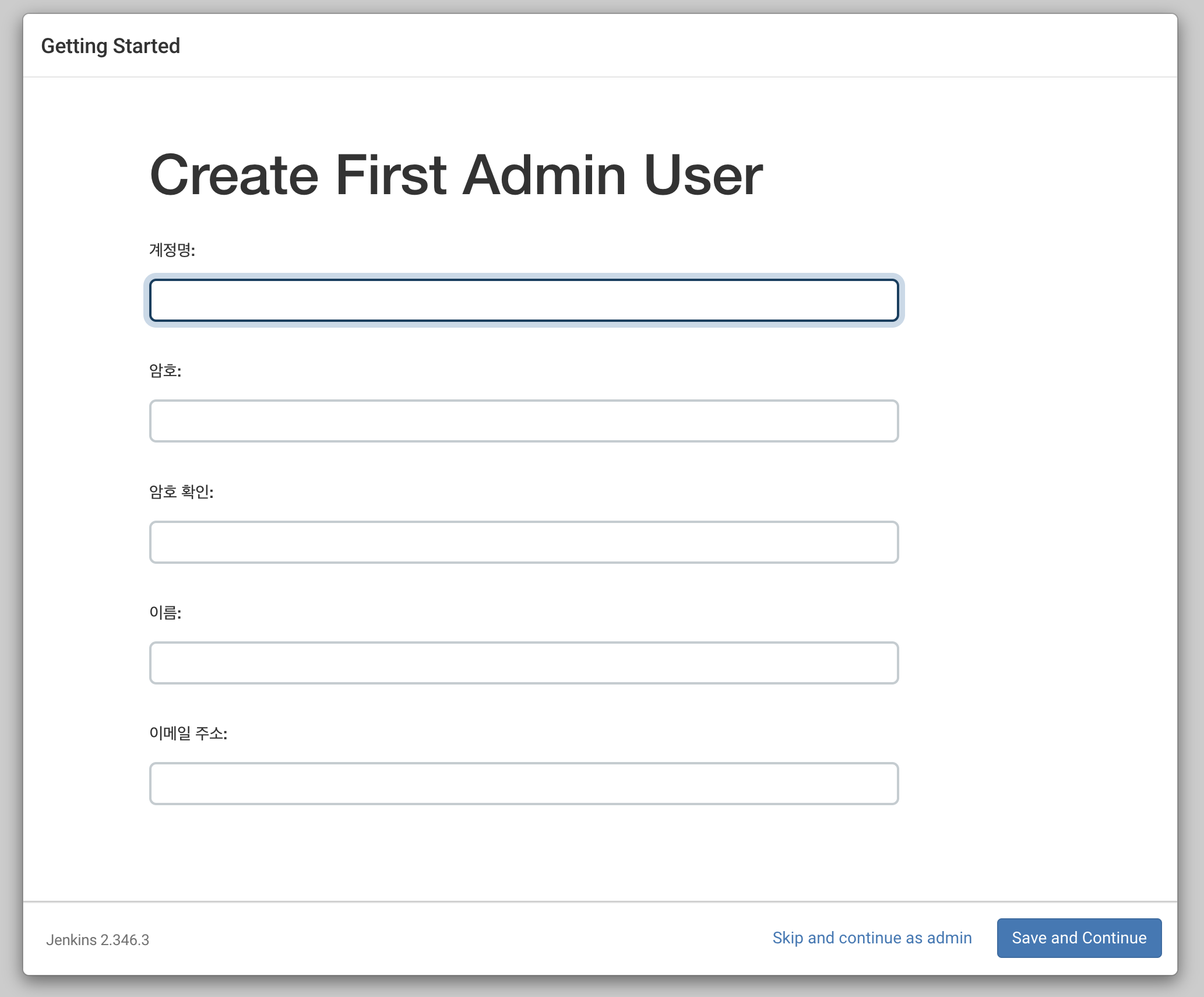Image resolution: width=1204 pixels, height=997 pixels.
Task: Focus the 계정명 username input field
Action: [523, 300]
